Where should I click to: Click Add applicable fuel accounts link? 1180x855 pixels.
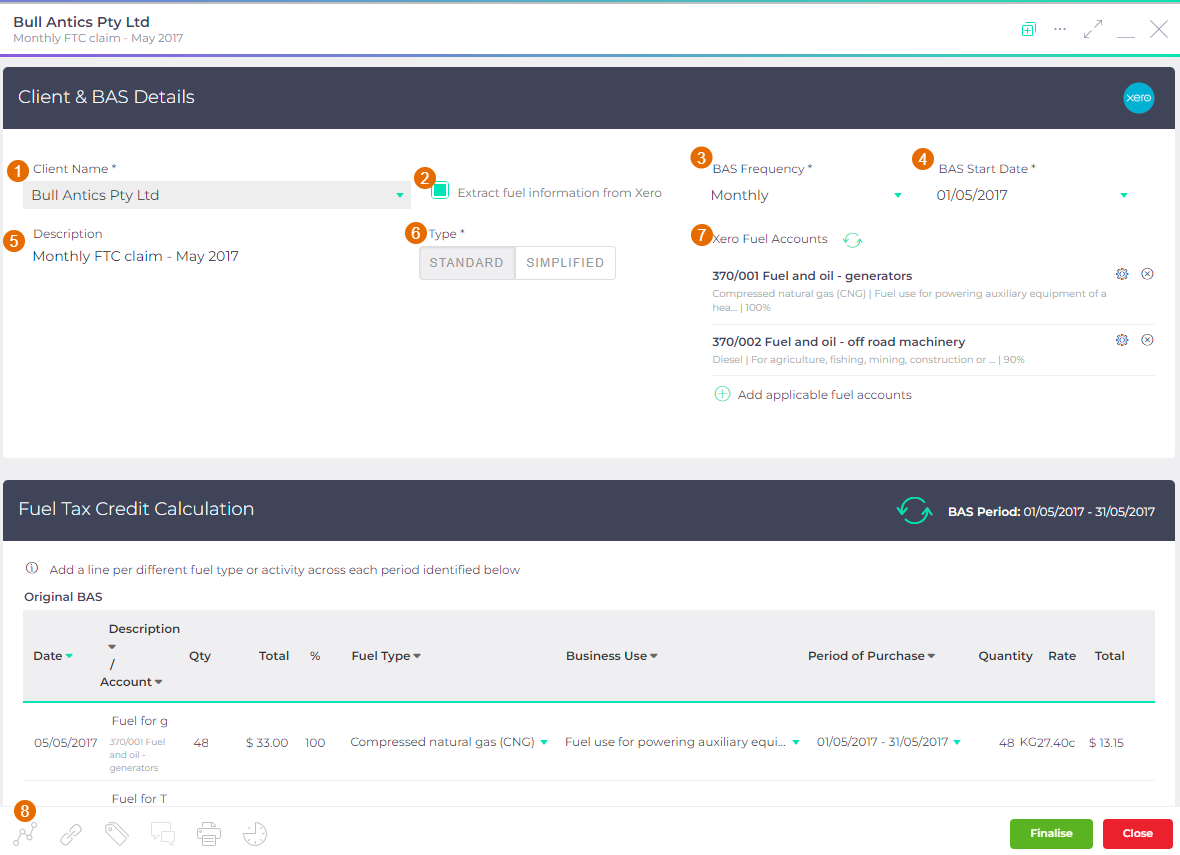tap(824, 395)
